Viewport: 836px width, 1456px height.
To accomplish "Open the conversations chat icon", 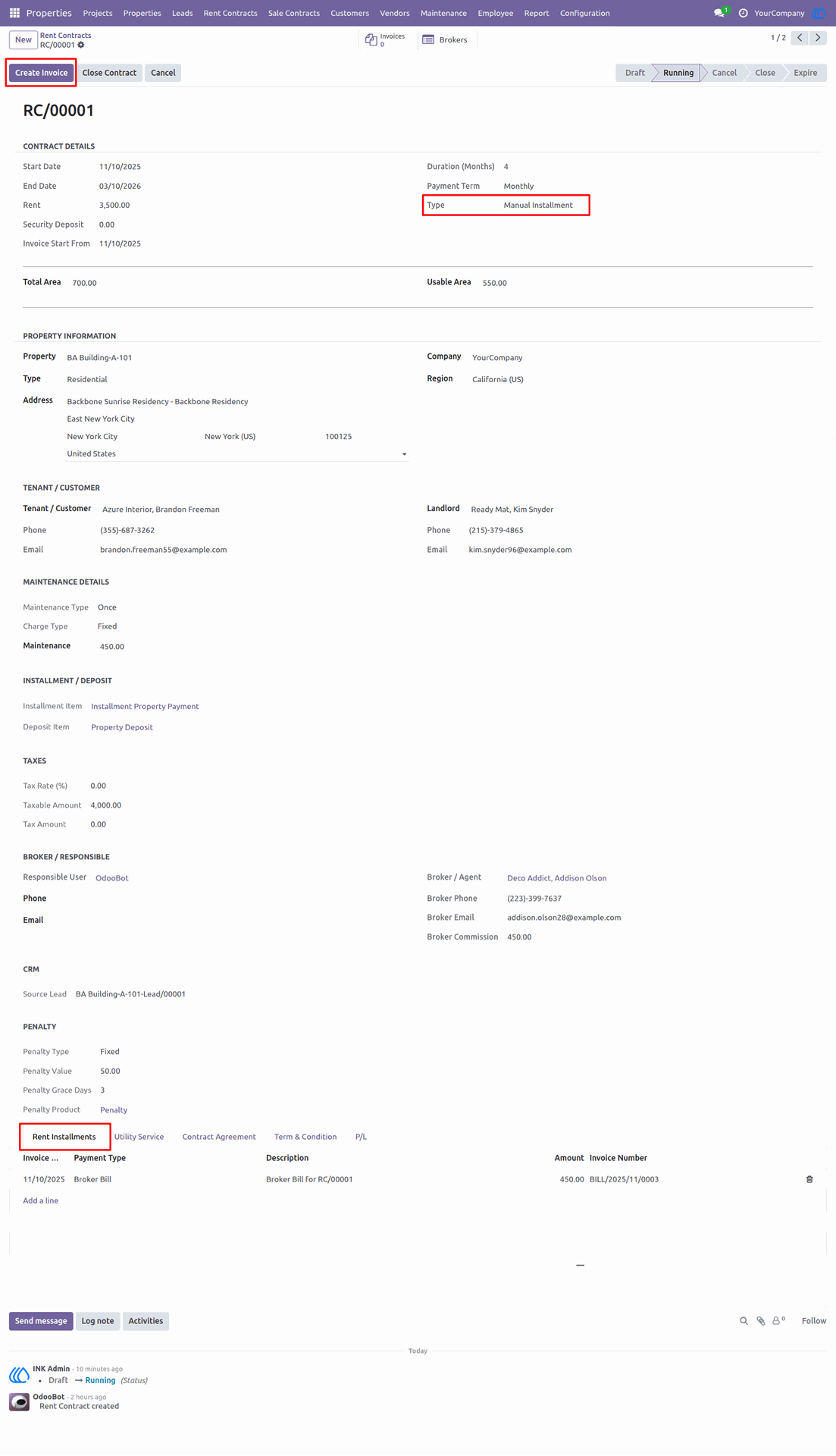I will 719,13.
